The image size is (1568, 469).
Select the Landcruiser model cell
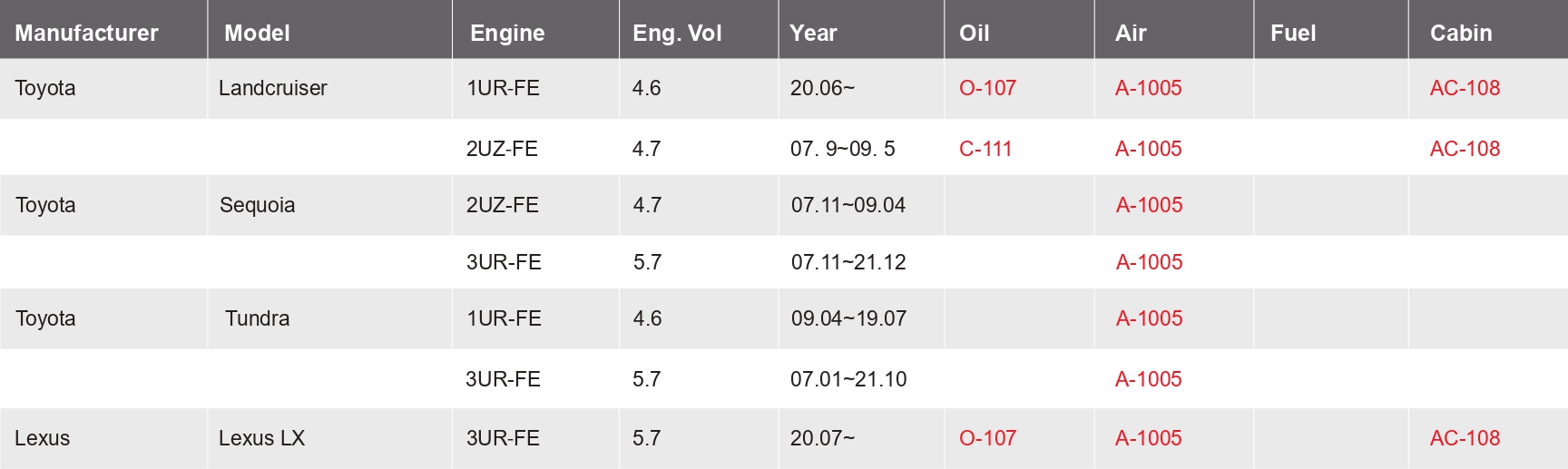click(x=272, y=88)
